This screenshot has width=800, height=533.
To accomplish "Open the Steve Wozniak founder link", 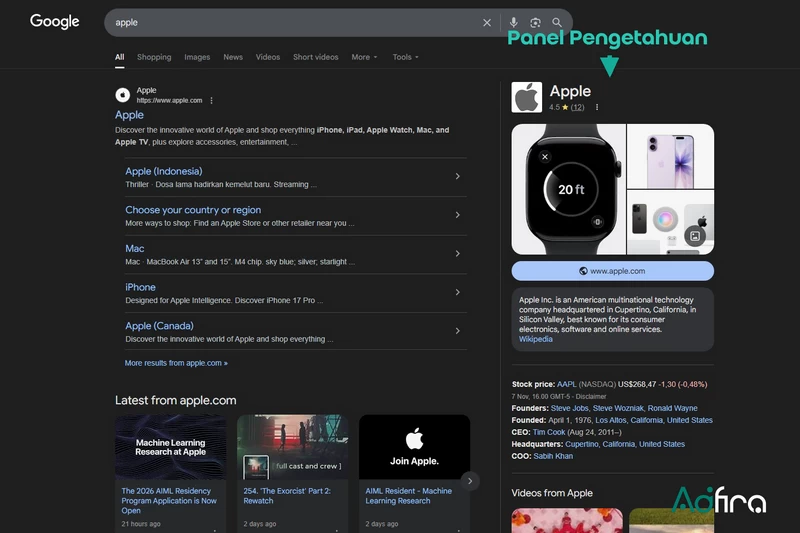I will click(618, 409).
